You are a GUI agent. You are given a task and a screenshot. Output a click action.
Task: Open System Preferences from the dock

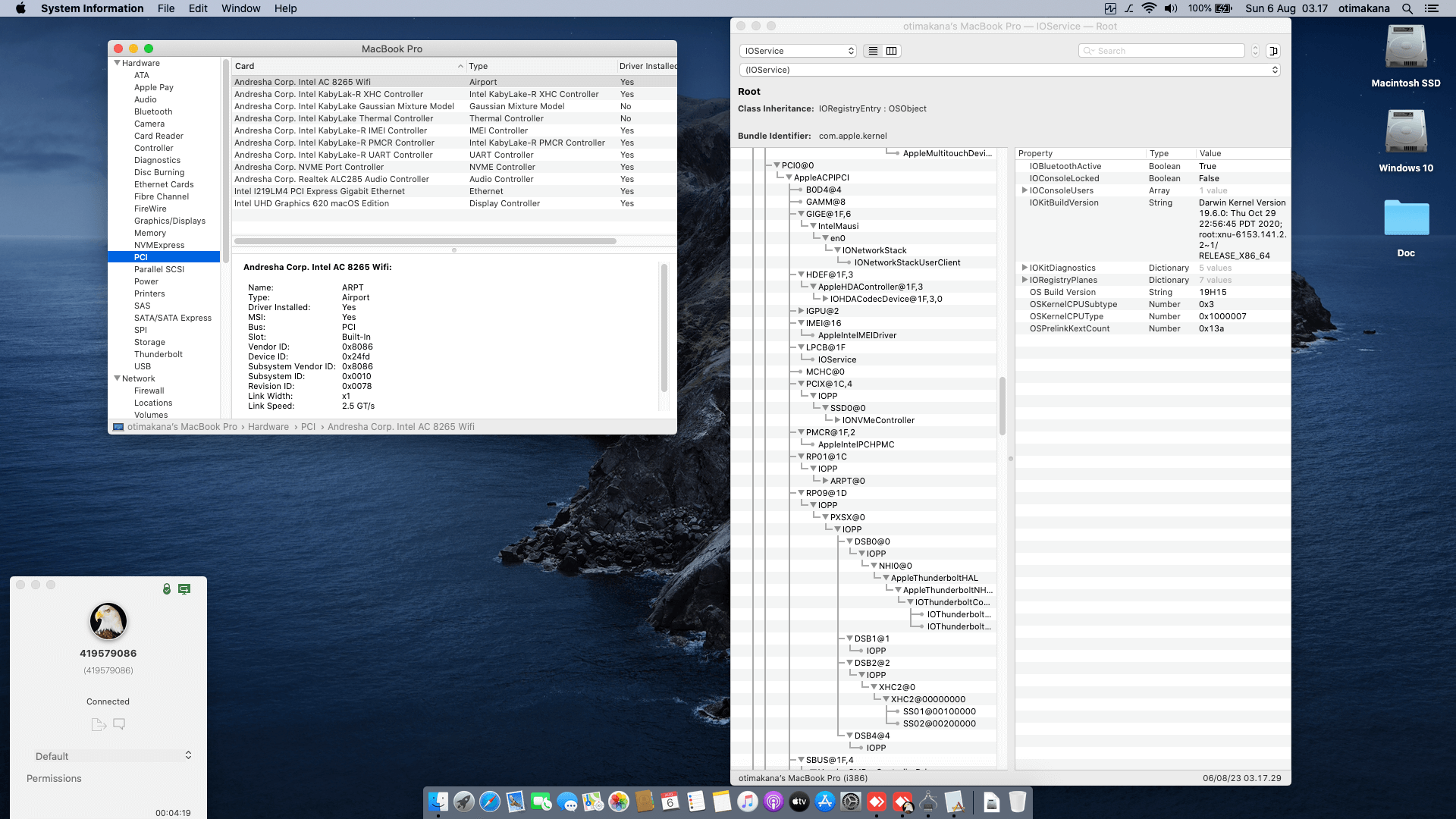[x=851, y=802]
